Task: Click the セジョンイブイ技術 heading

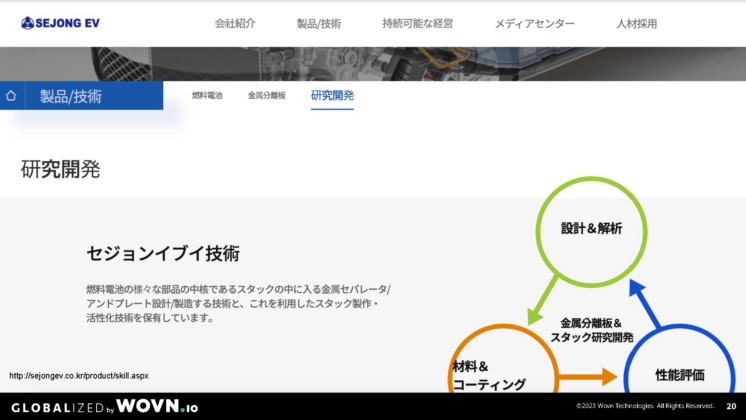Action: 163,253
